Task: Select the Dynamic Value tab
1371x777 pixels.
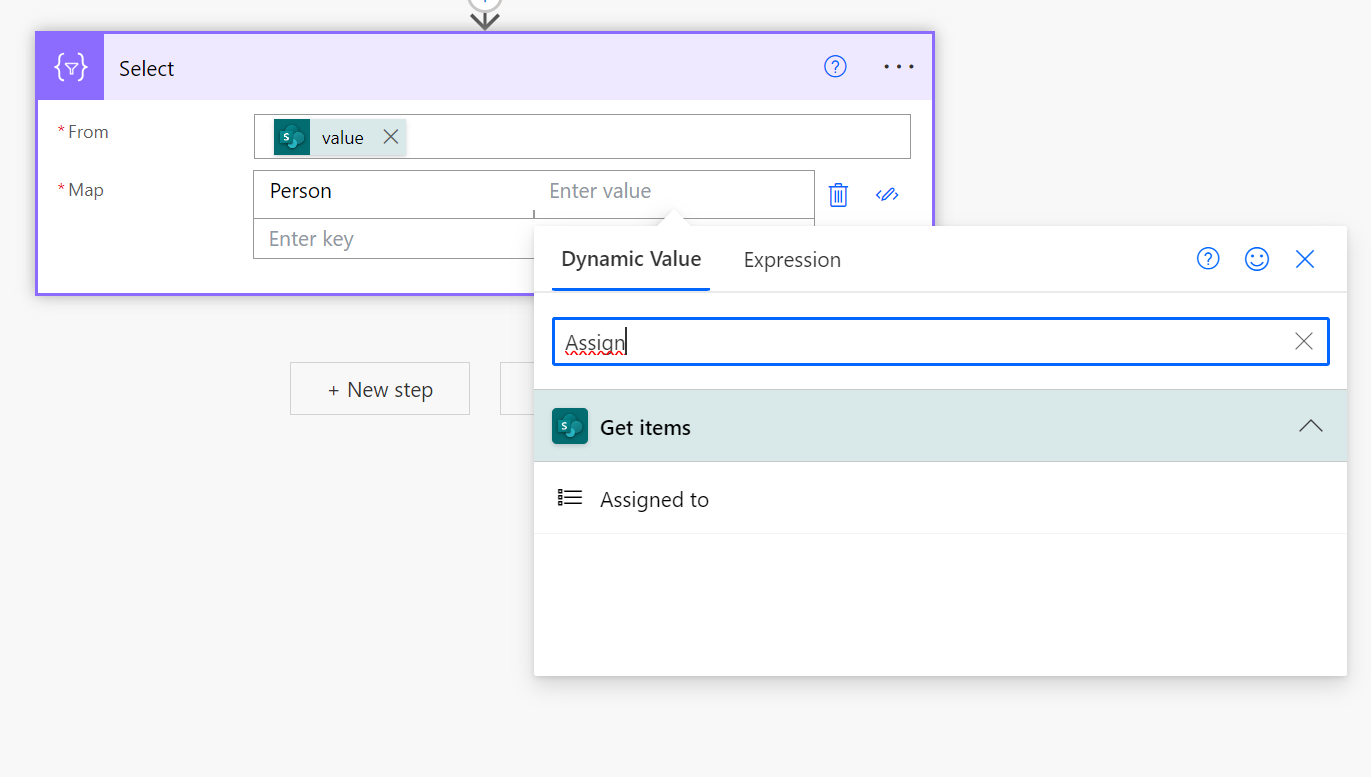Action: click(x=630, y=258)
